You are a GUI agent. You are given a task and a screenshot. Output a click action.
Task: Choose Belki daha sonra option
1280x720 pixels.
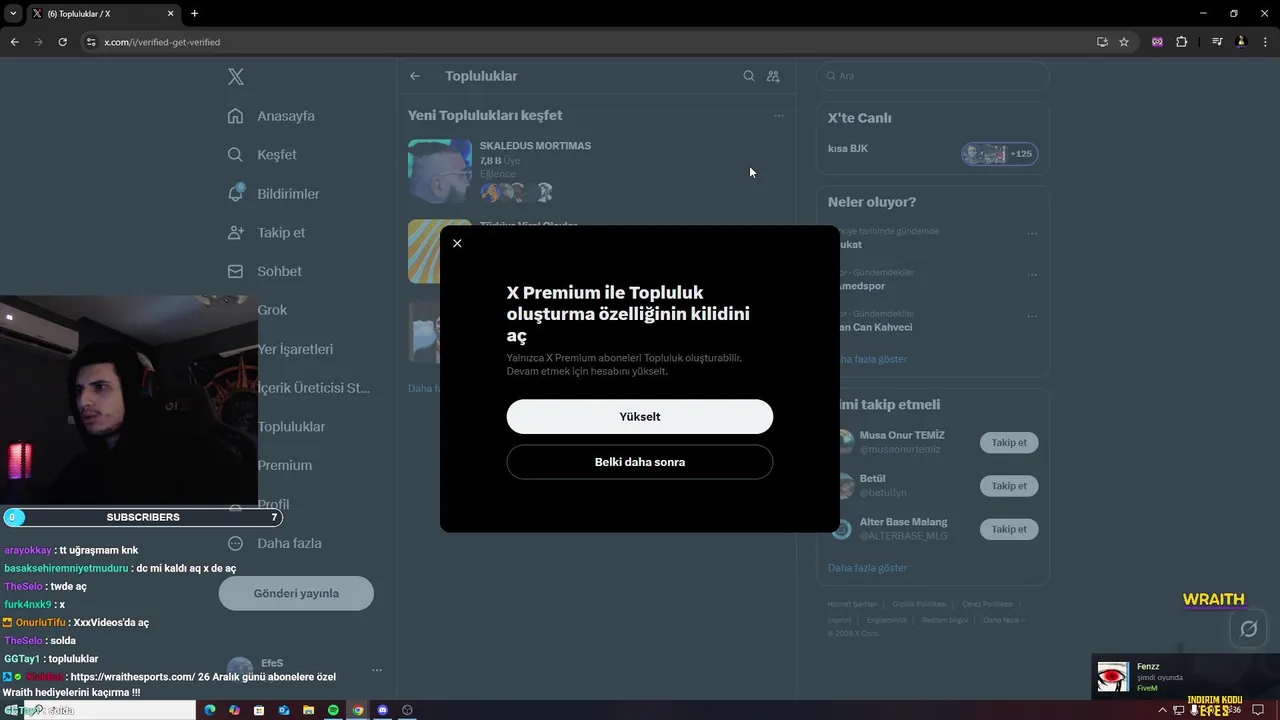[640, 462]
